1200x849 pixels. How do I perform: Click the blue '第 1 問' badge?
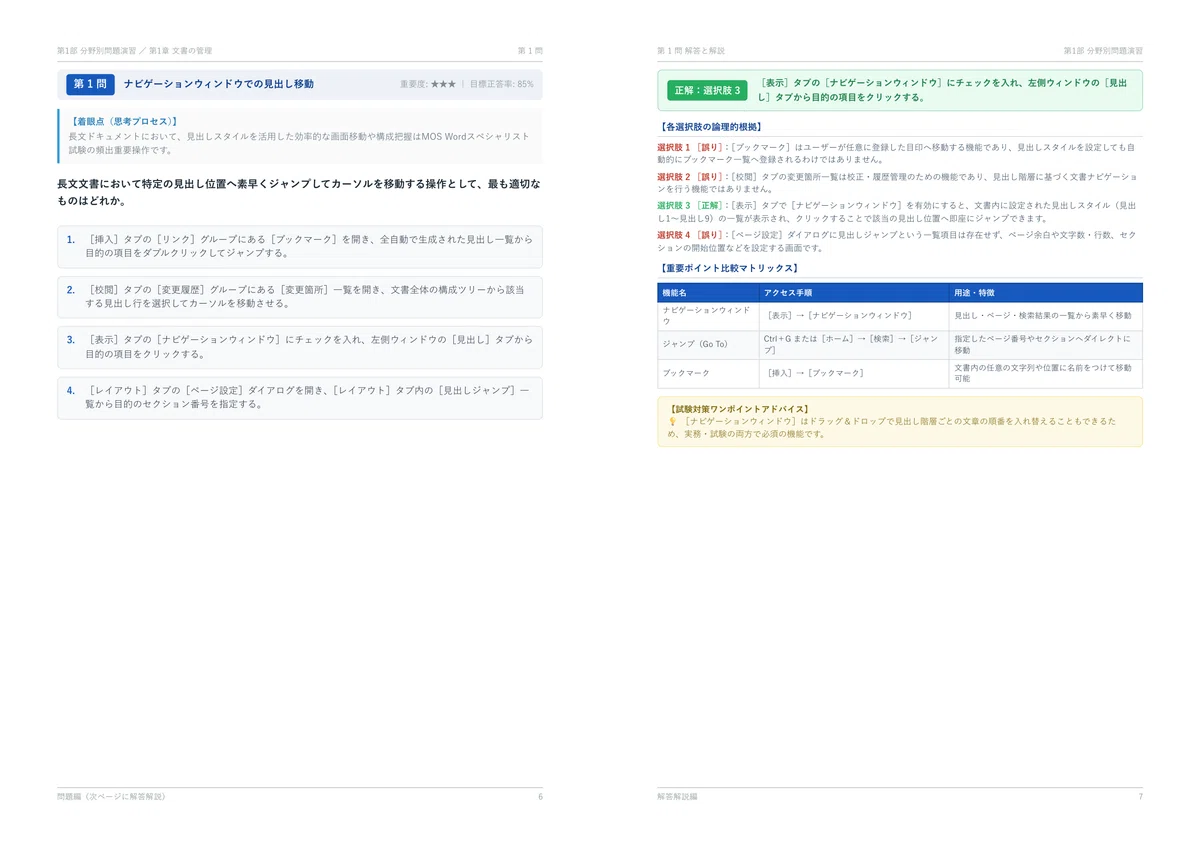[x=91, y=84]
